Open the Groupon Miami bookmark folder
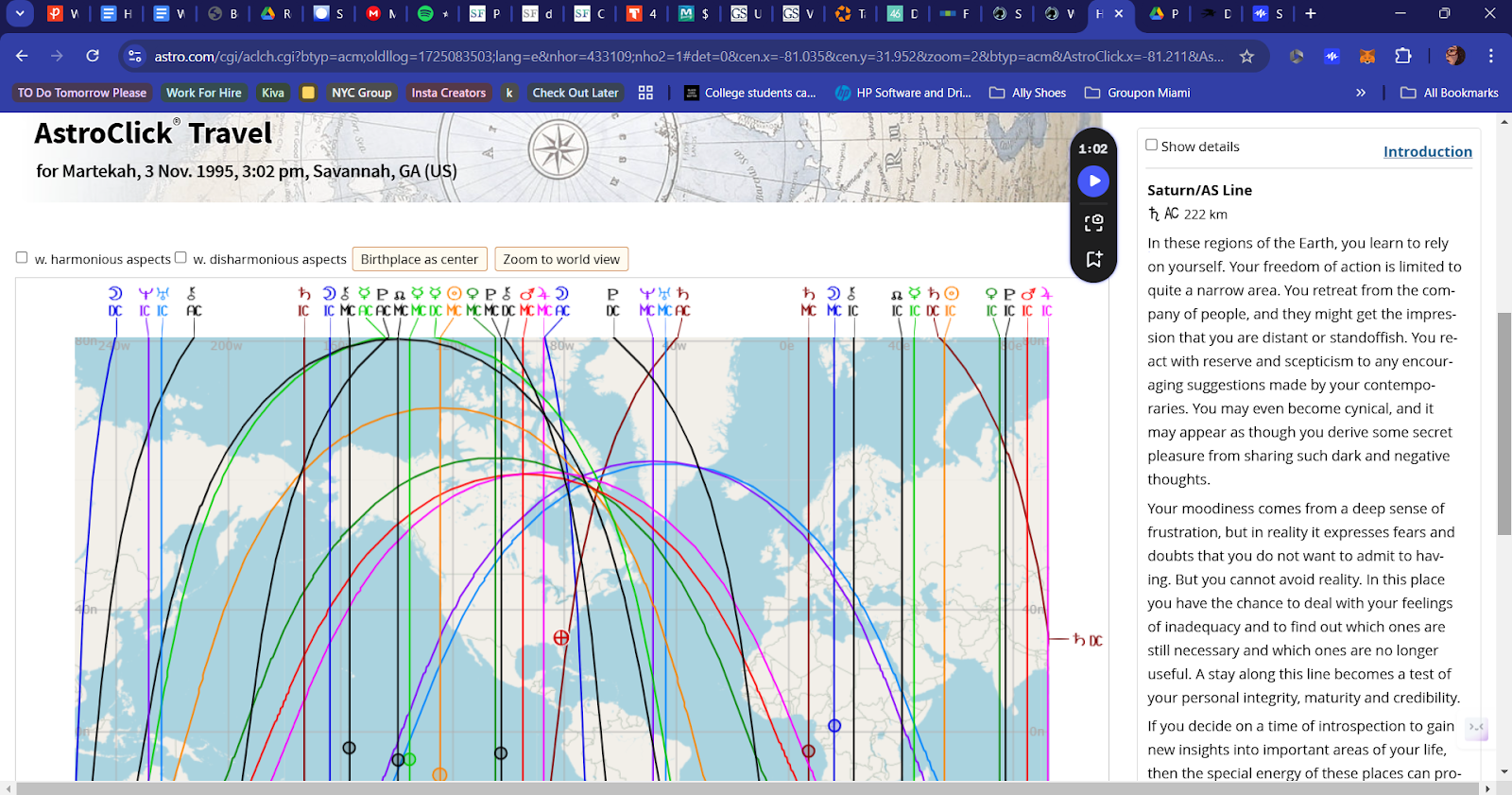The height and width of the screenshot is (795, 1512). [x=1138, y=93]
